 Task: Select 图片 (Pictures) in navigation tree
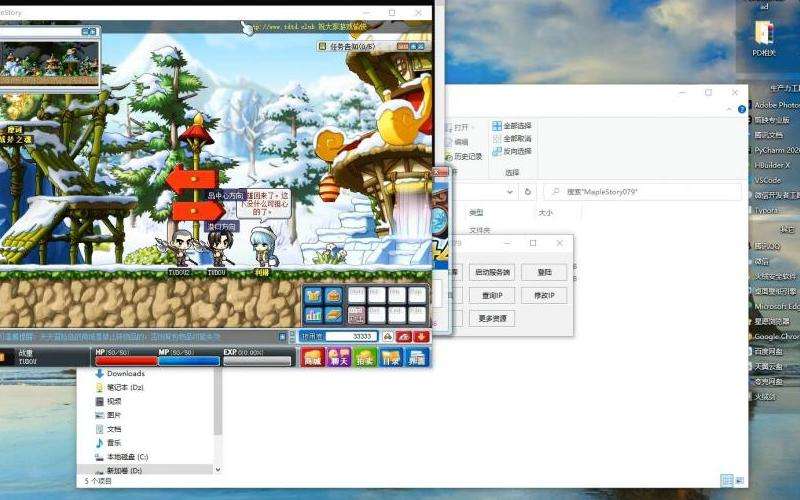(109, 415)
